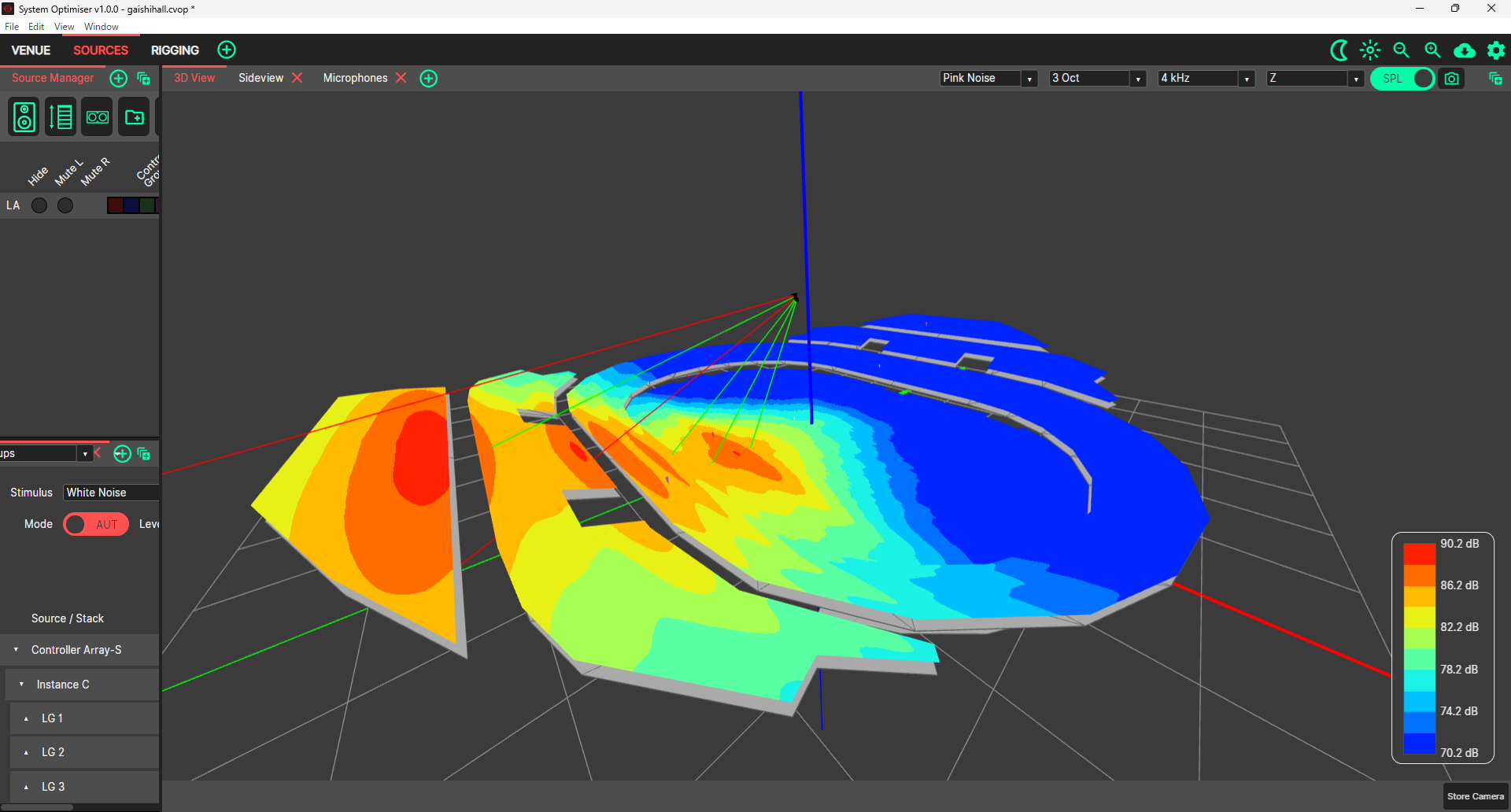
Task: Click the zoom out magnifier
Action: pos(1402,50)
